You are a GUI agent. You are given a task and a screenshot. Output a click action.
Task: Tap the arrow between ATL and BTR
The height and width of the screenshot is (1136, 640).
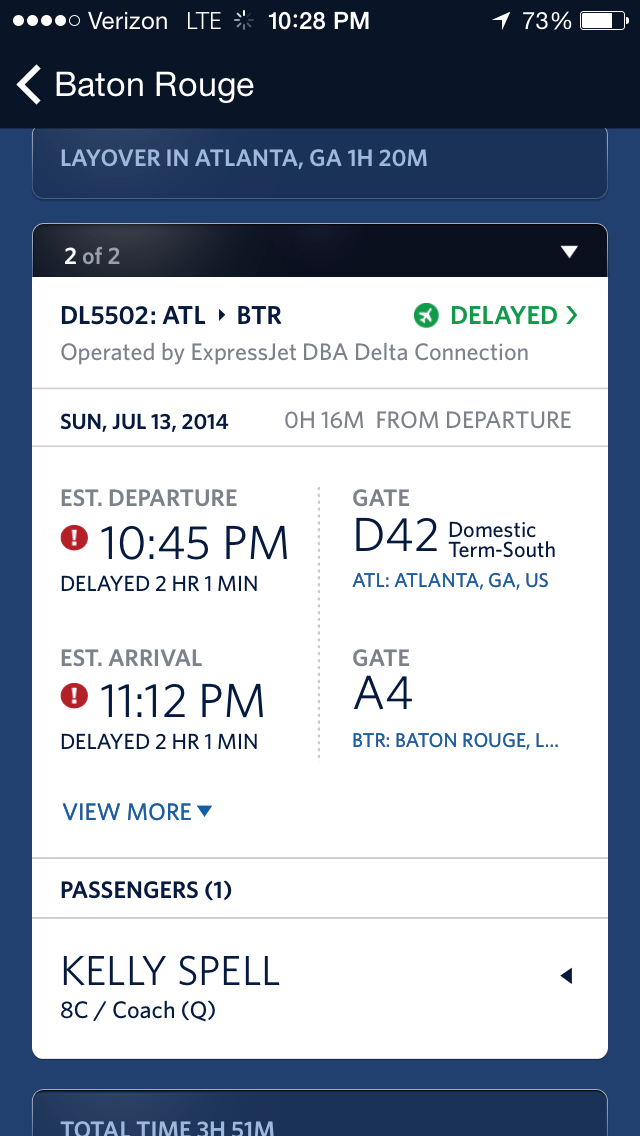point(224,317)
